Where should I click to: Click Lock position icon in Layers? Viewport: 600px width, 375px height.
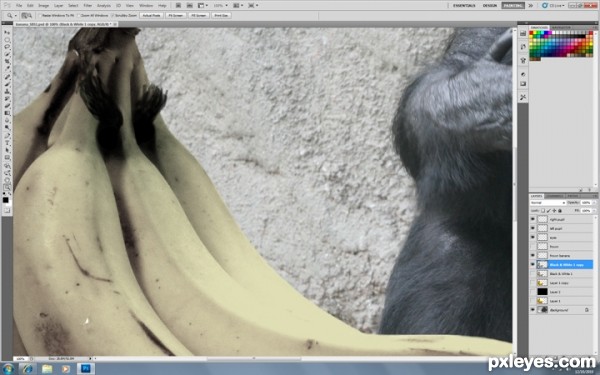pos(554,211)
